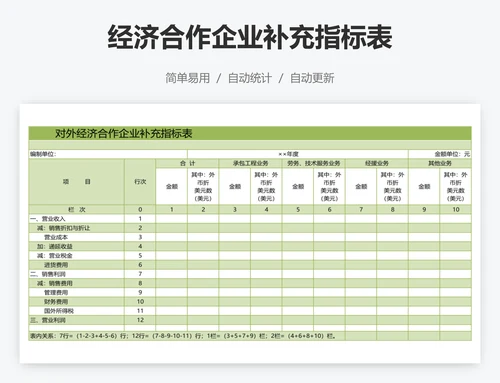Click the 编制单位: cell
This screenshot has height=383, width=500.
tap(108, 154)
